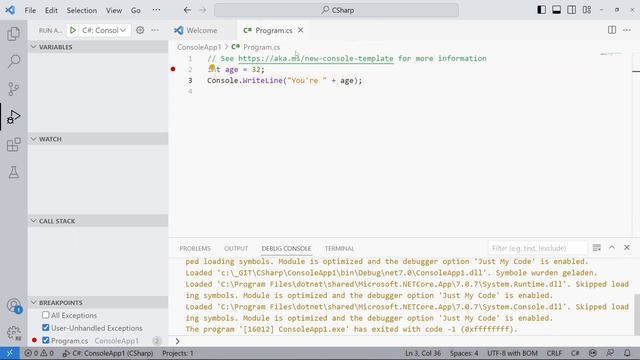This screenshot has width=640, height=360.
Task: Open the File menu
Action: 30,10
